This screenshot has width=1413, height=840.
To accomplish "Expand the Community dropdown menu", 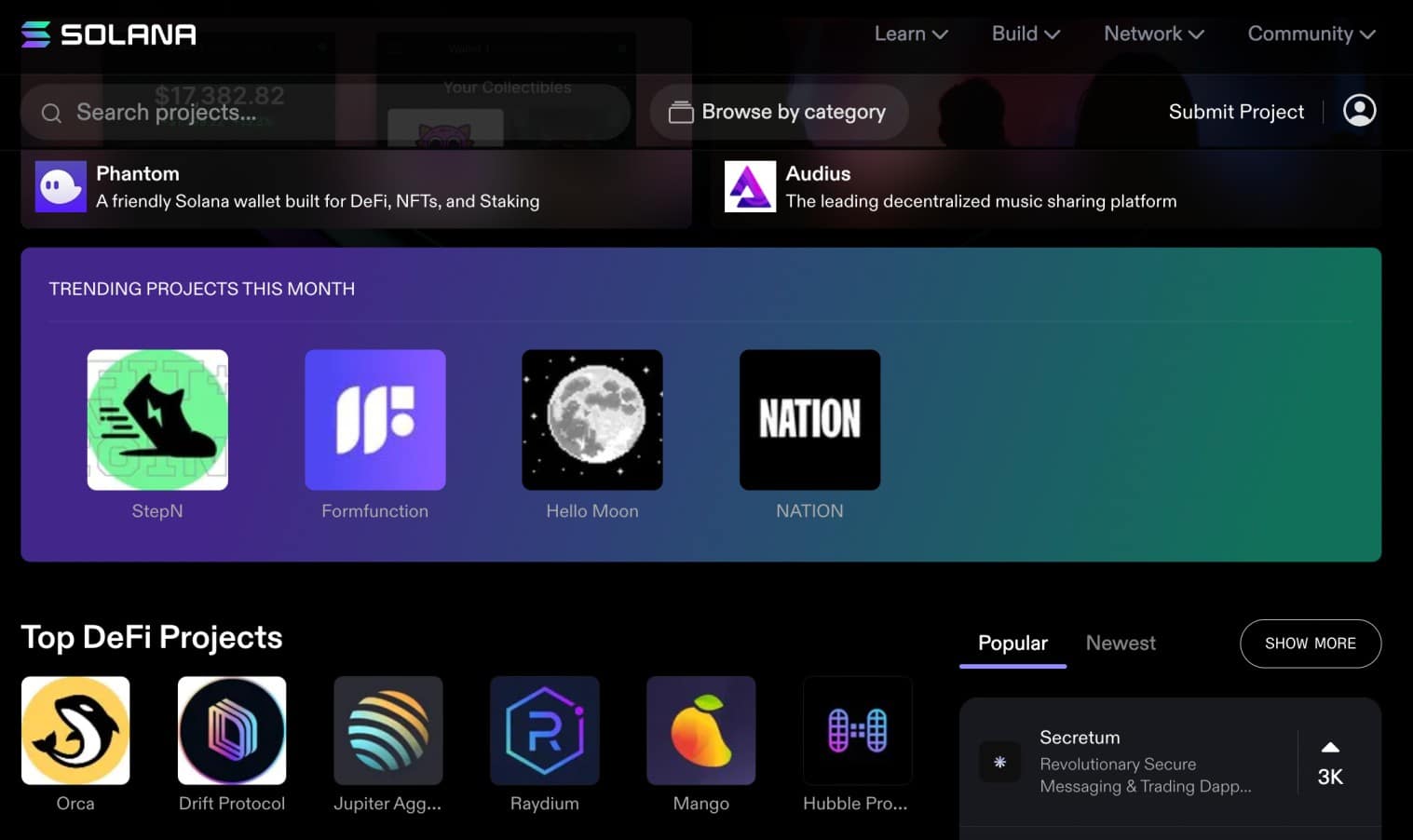I will pos(1311,34).
